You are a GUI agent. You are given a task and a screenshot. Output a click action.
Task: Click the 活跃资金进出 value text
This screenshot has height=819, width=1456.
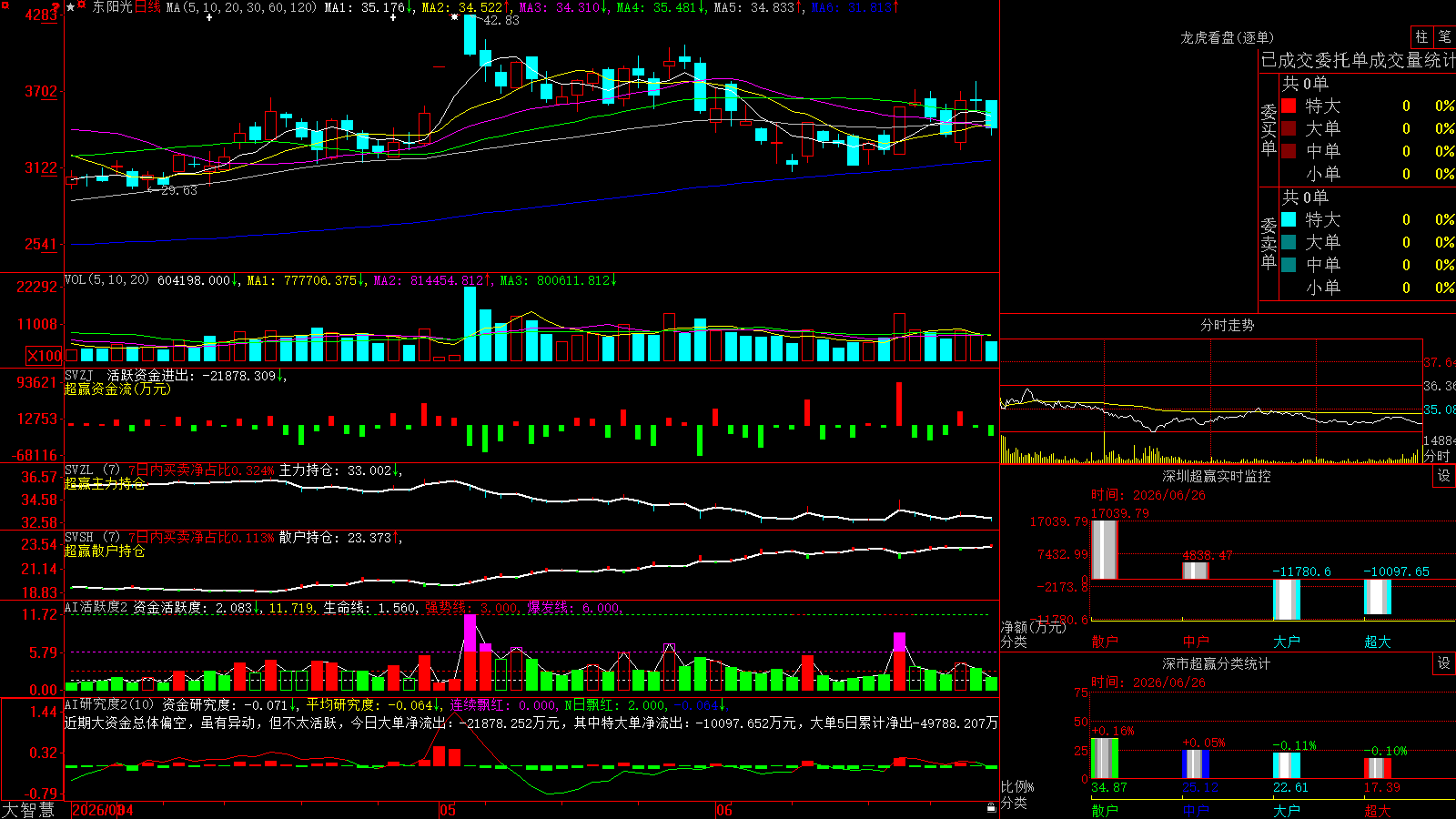[191, 375]
